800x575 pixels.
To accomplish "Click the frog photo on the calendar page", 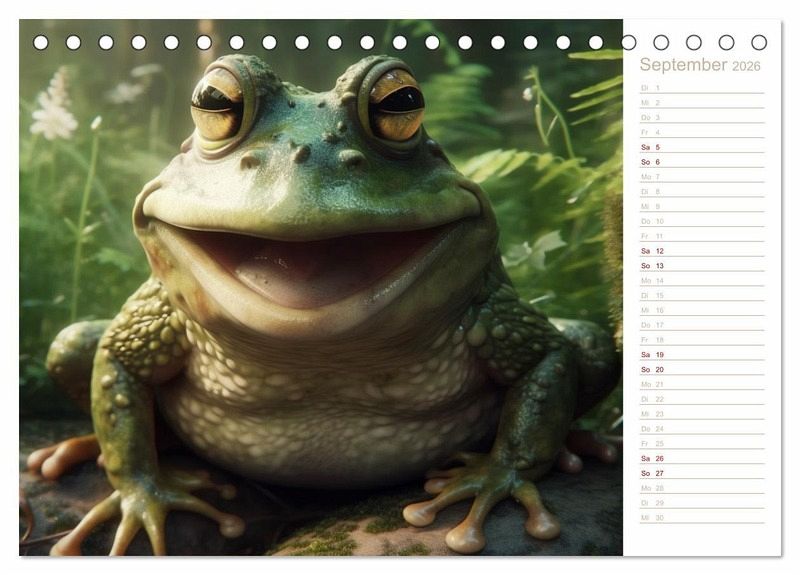I will pyautogui.click(x=321, y=287).
